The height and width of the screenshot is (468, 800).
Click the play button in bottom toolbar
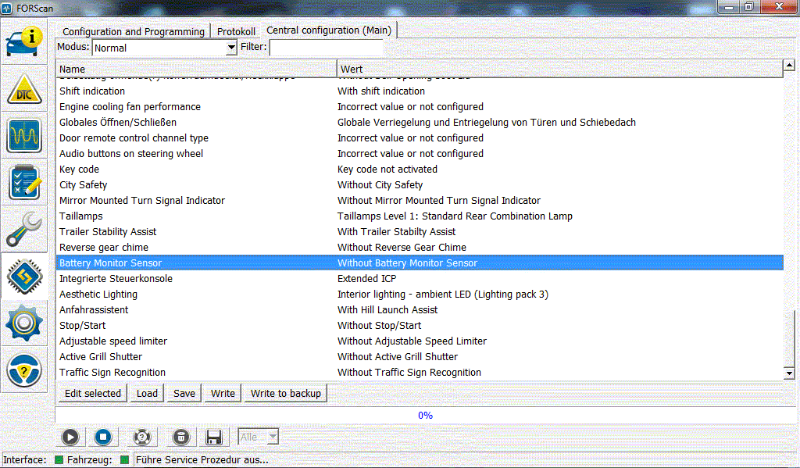pyautogui.click(x=70, y=437)
